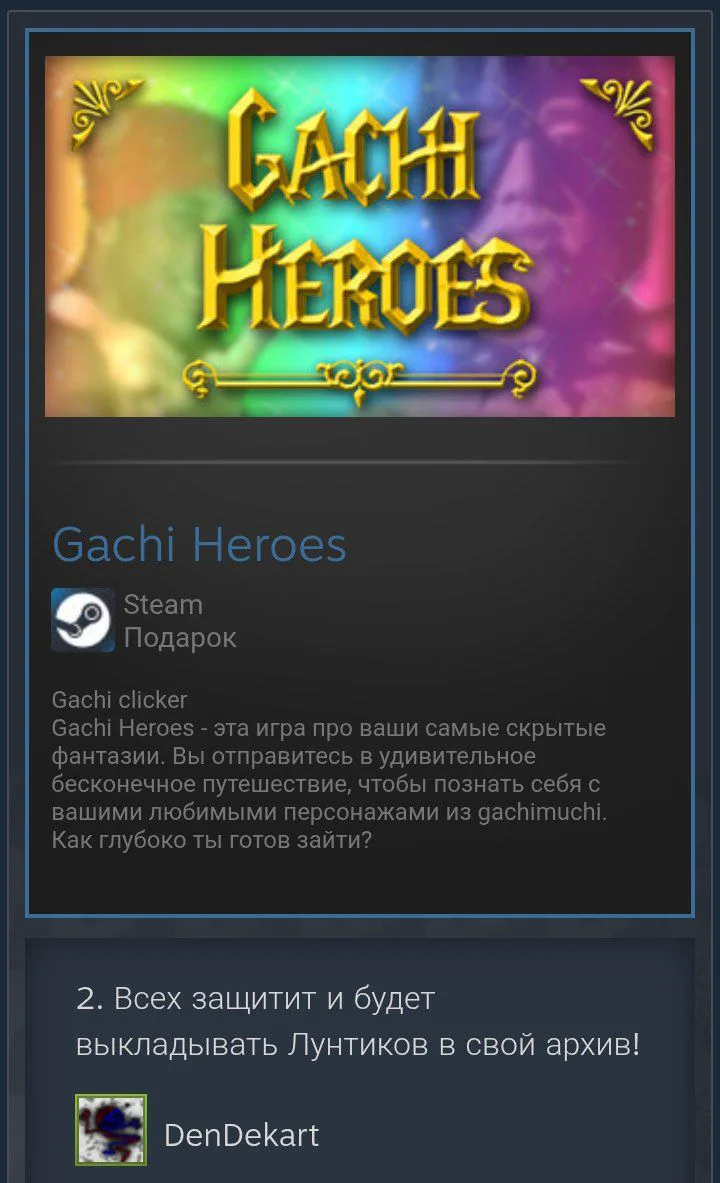Click the gold ornamental divider under HEROES
Viewport: 720px width, 1183px height.
[x=359, y=376]
